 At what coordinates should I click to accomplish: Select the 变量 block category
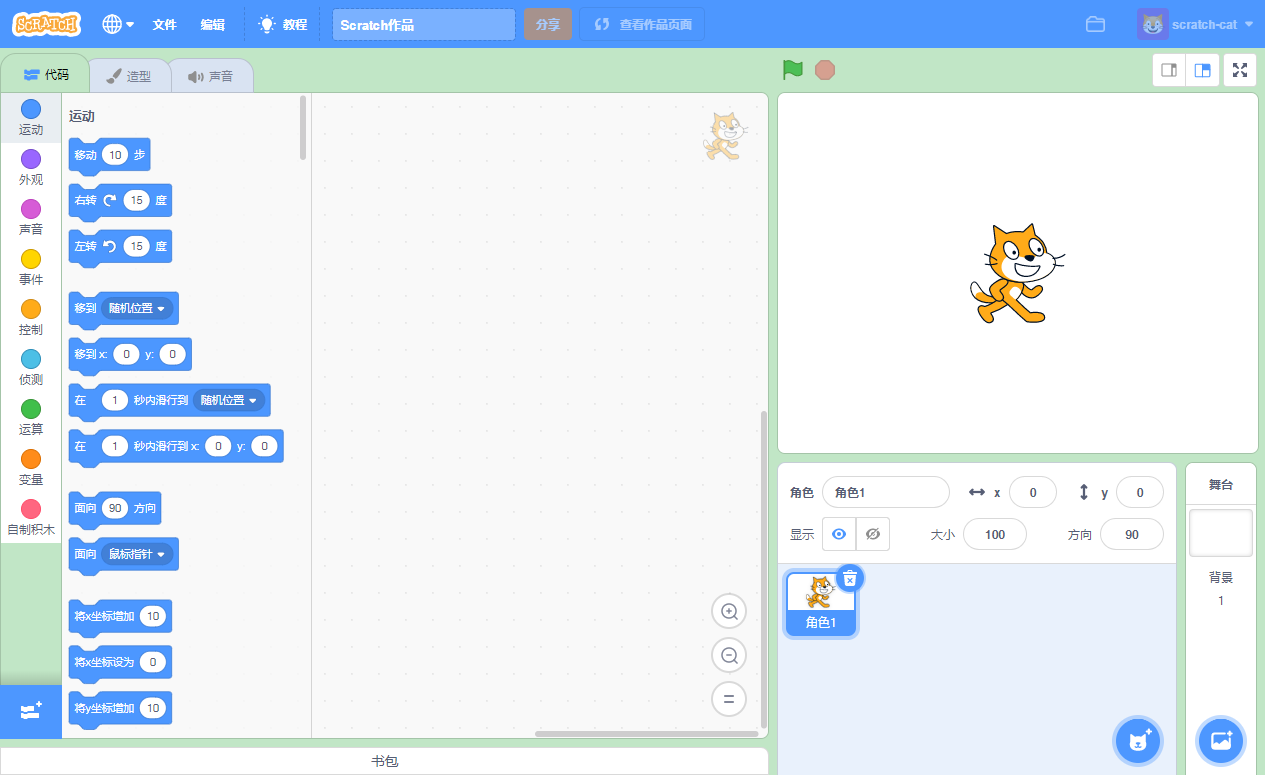(x=31, y=468)
